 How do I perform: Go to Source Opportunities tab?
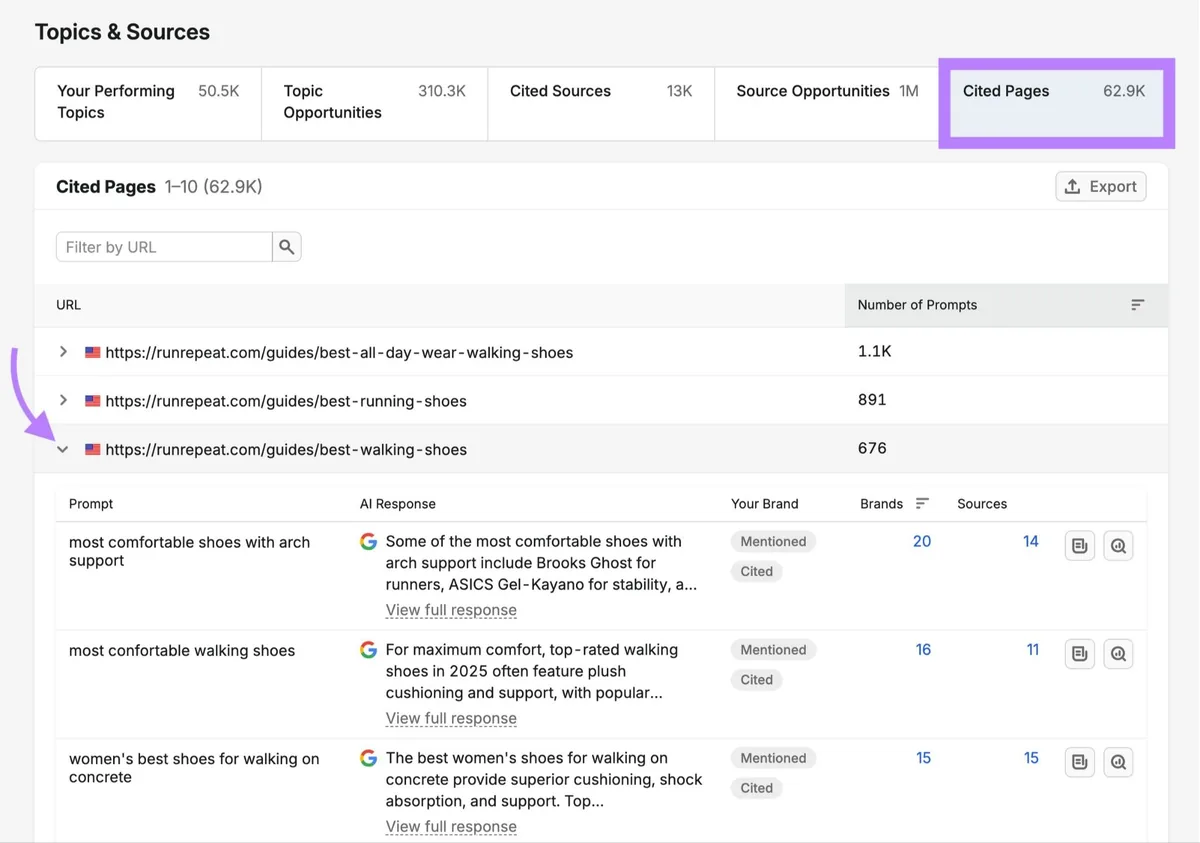pyautogui.click(x=827, y=104)
